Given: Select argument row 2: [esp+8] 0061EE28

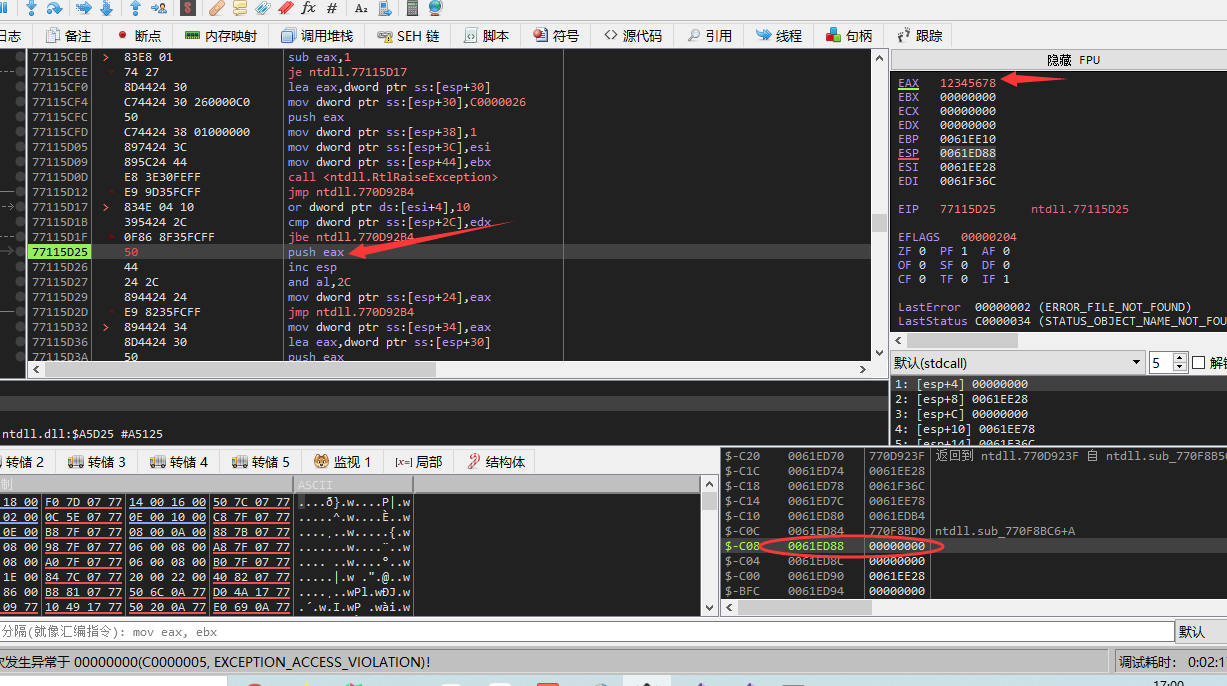Looking at the screenshot, I should point(961,399).
